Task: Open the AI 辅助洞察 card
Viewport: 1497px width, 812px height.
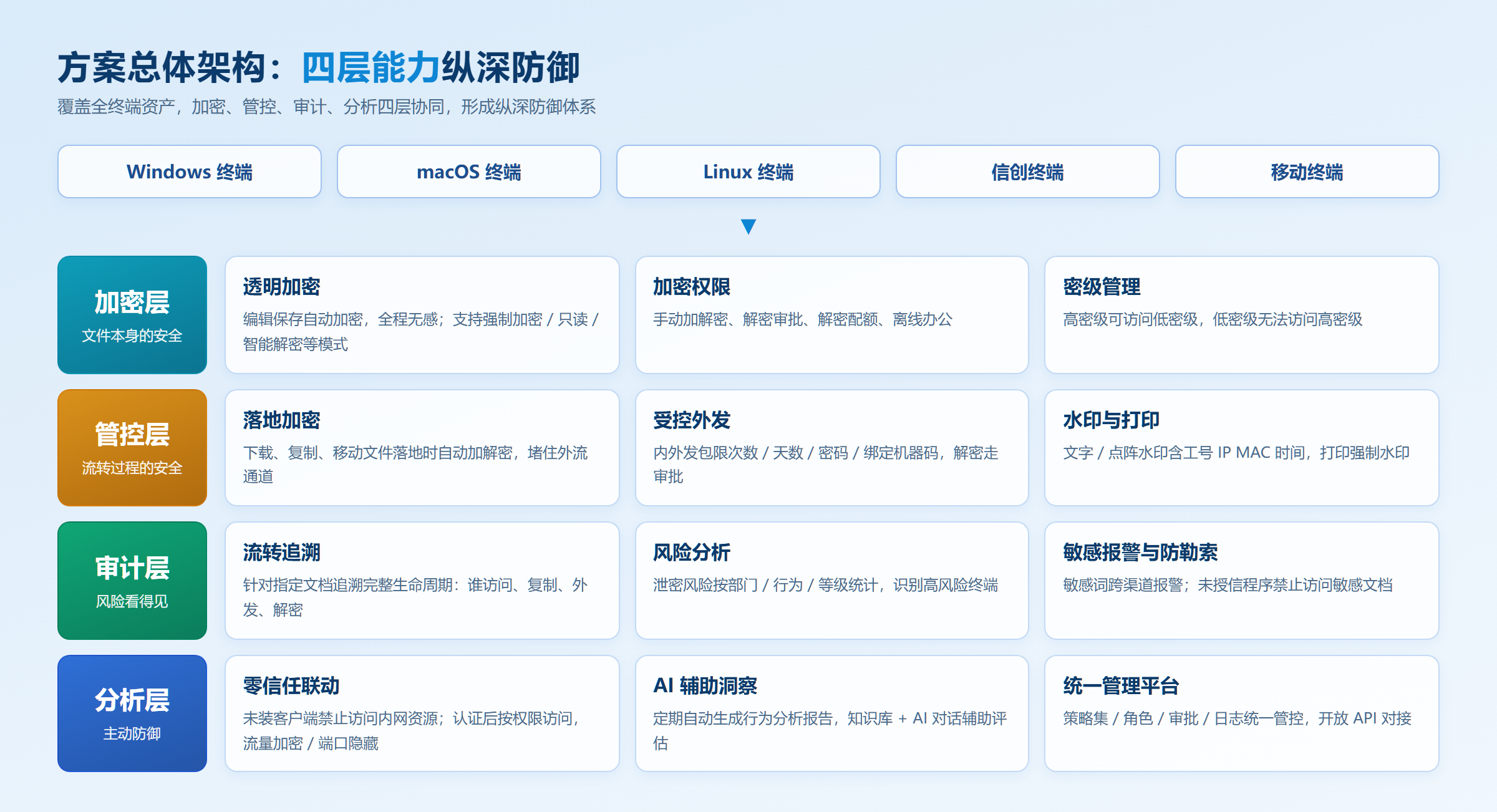Action: click(832, 713)
